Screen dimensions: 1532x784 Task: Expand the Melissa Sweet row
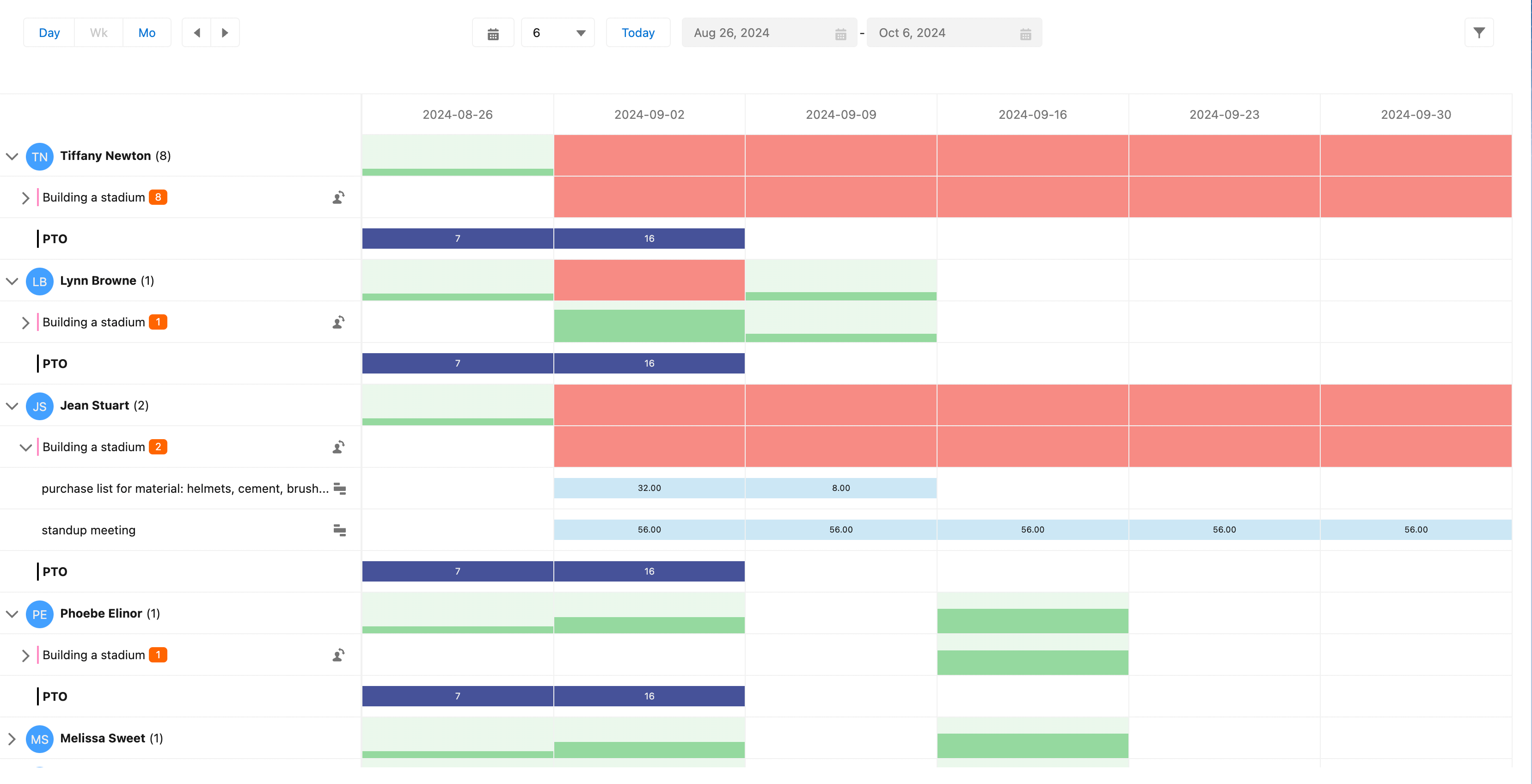12,739
